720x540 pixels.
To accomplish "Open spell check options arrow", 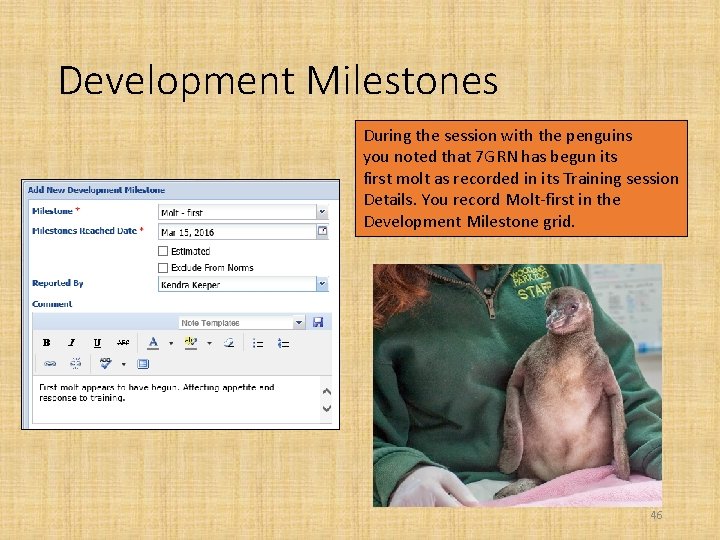I will coord(124,364).
